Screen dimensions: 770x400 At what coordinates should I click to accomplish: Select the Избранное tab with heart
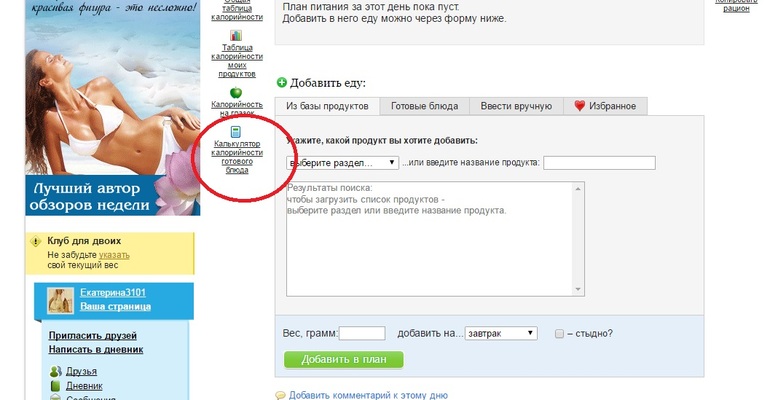pyautogui.click(x=605, y=106)
